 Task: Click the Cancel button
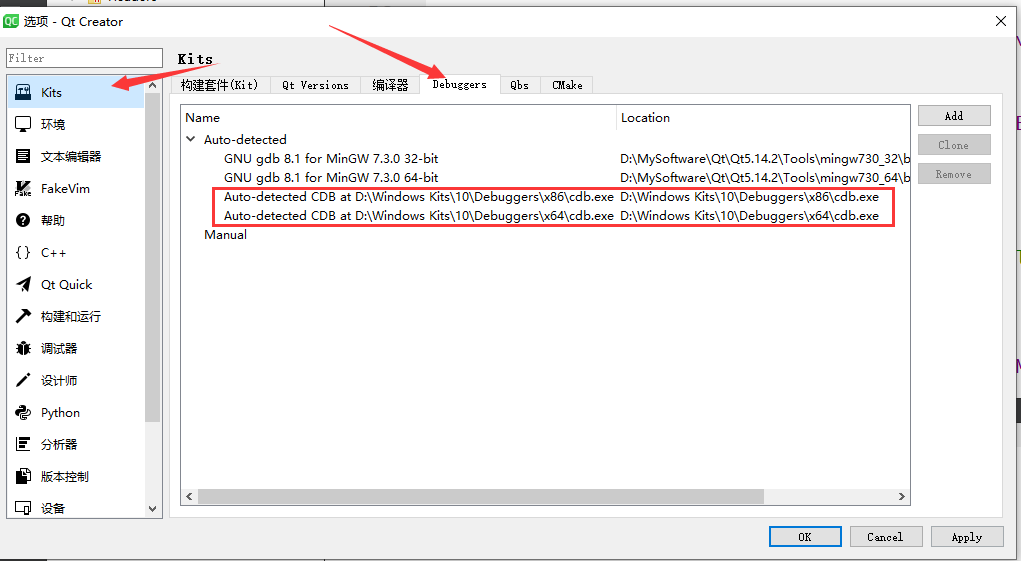click(885, 537)
